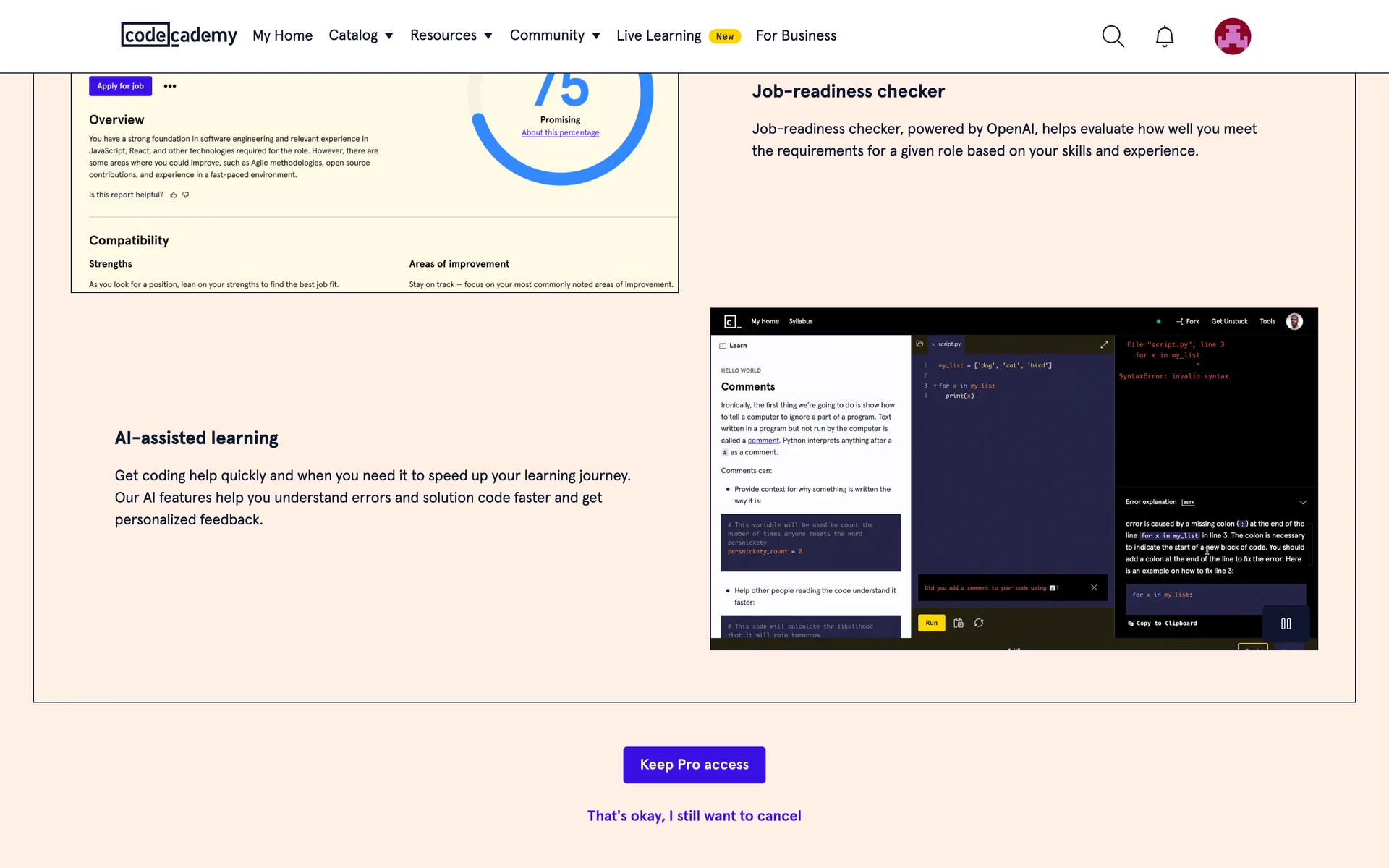The width and height of the screenshot is (1389, 868).
Task: Click Keep Pro access button
Action: (694, 765)
